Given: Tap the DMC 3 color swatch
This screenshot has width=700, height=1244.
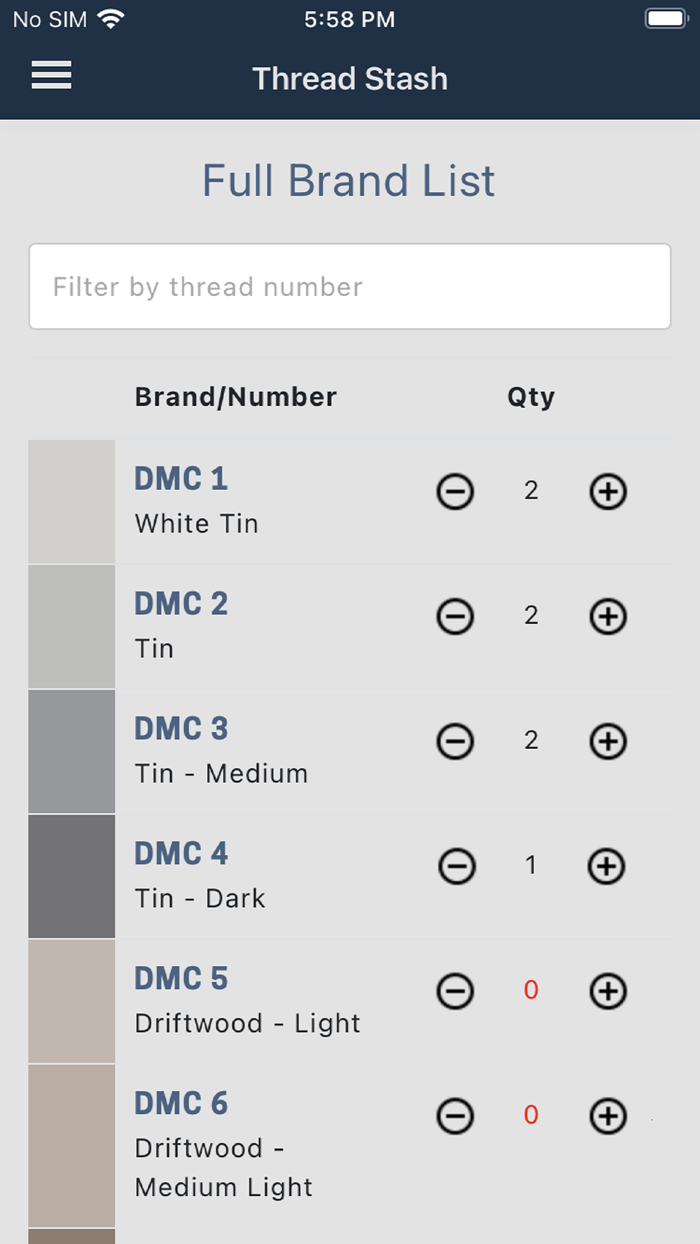Looking at the screenshot, I should click(x=72, y=751).
